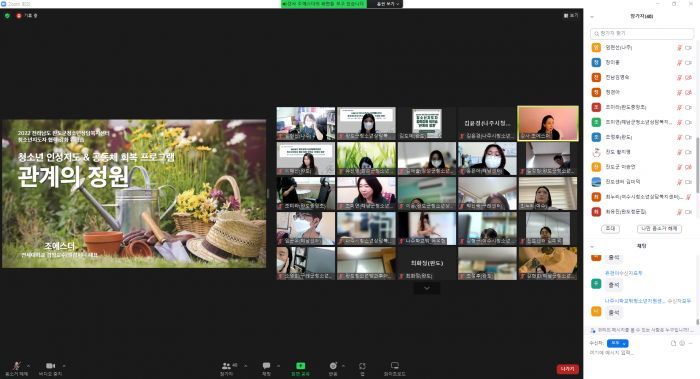Open the Chat speech-bubble icon

point(267,366)
